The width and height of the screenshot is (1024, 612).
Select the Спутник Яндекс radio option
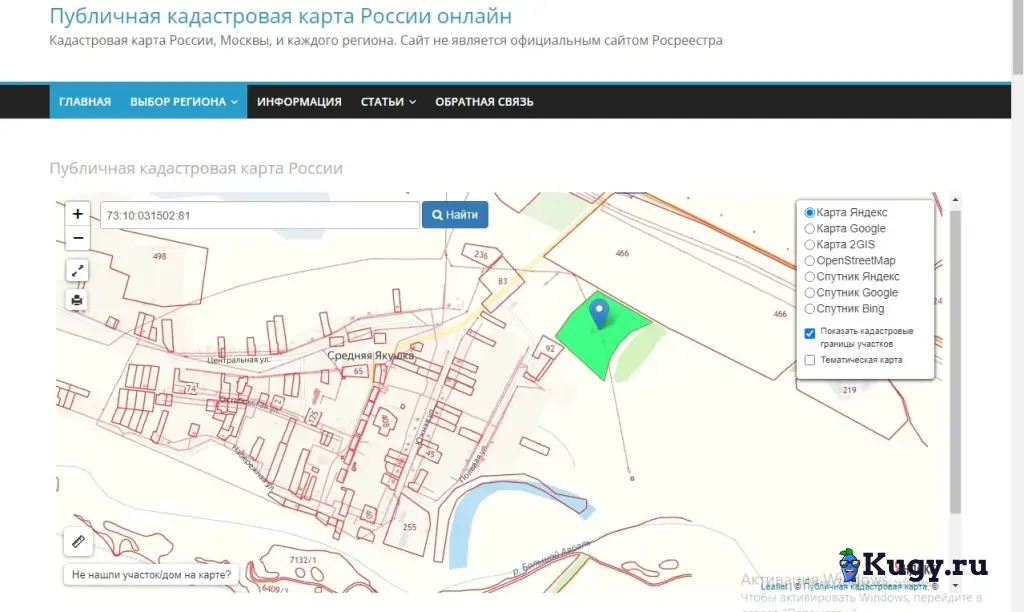[x=809, y=277]
